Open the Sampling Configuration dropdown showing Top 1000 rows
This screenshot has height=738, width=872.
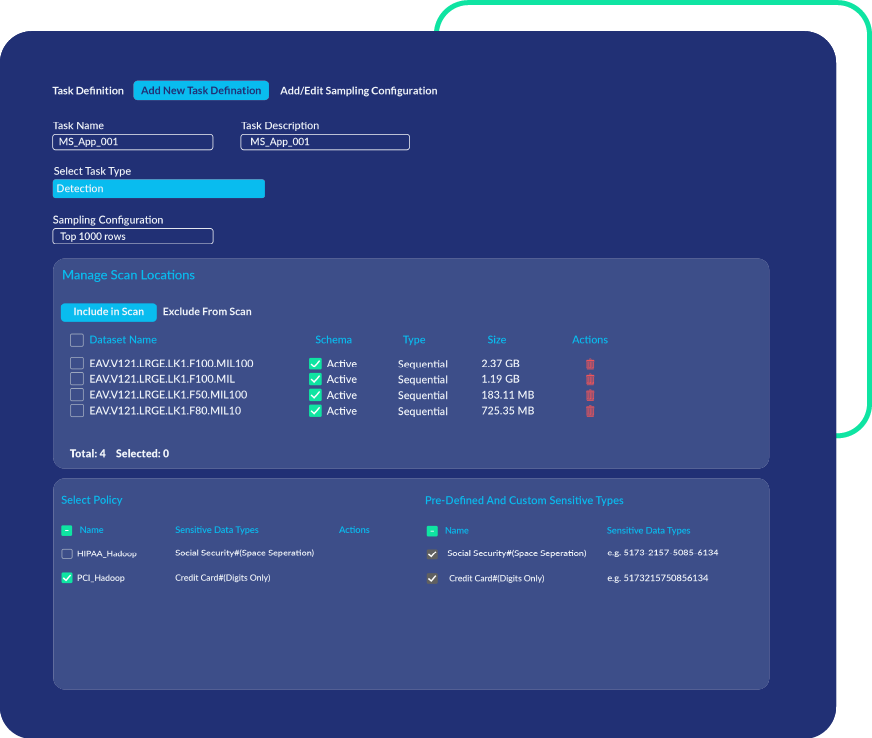click(132, 236)
